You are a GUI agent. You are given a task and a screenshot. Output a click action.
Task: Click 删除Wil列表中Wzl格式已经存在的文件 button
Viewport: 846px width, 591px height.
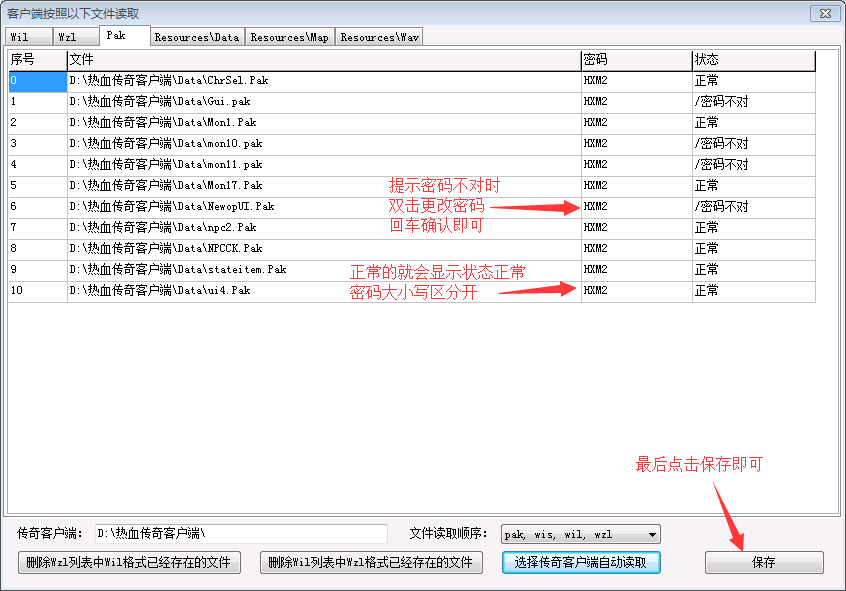[x=371, y=562]
